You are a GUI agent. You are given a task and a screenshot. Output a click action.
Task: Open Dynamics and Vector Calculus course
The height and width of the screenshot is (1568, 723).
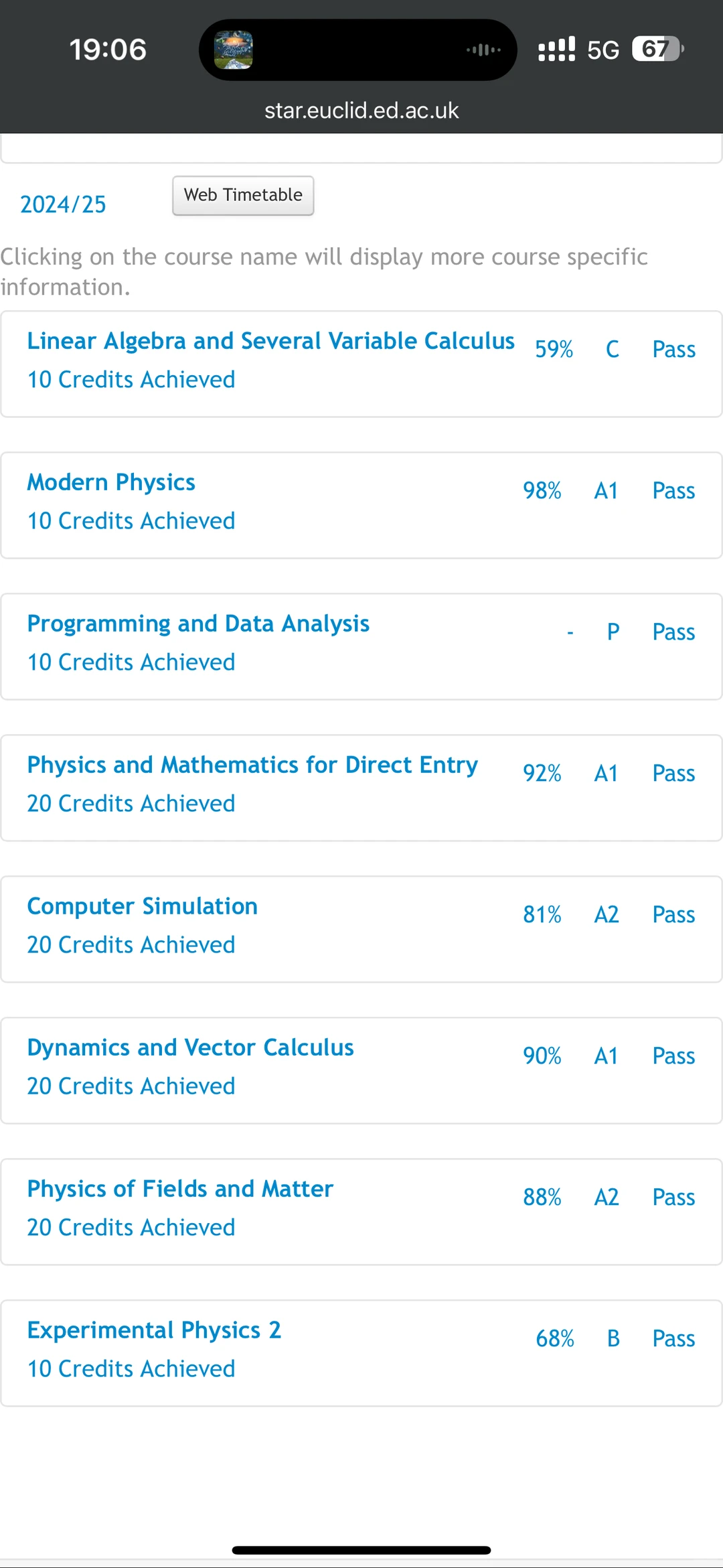click(190, 1048)
